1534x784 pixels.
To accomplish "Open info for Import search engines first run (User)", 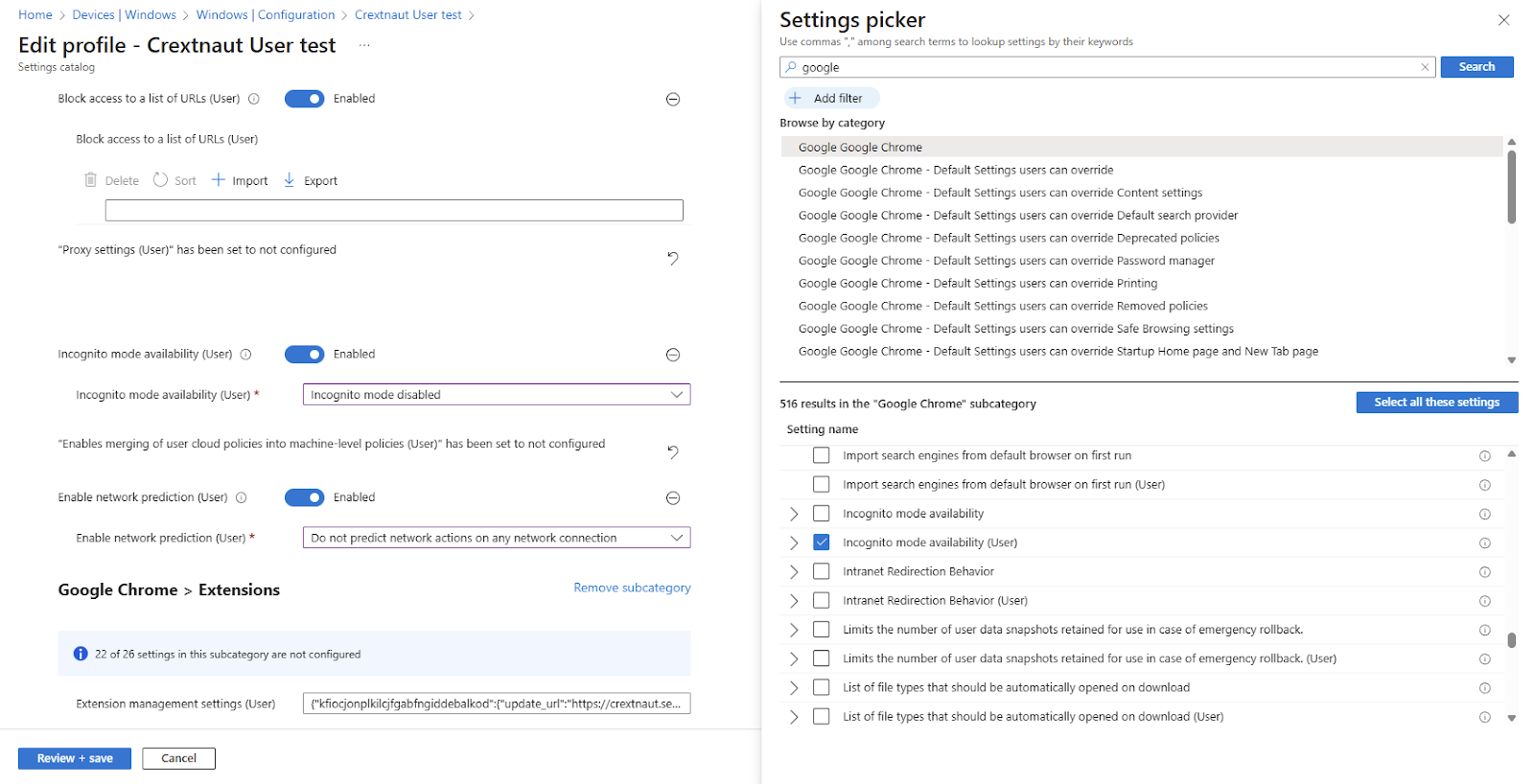I will (1485, 485).
